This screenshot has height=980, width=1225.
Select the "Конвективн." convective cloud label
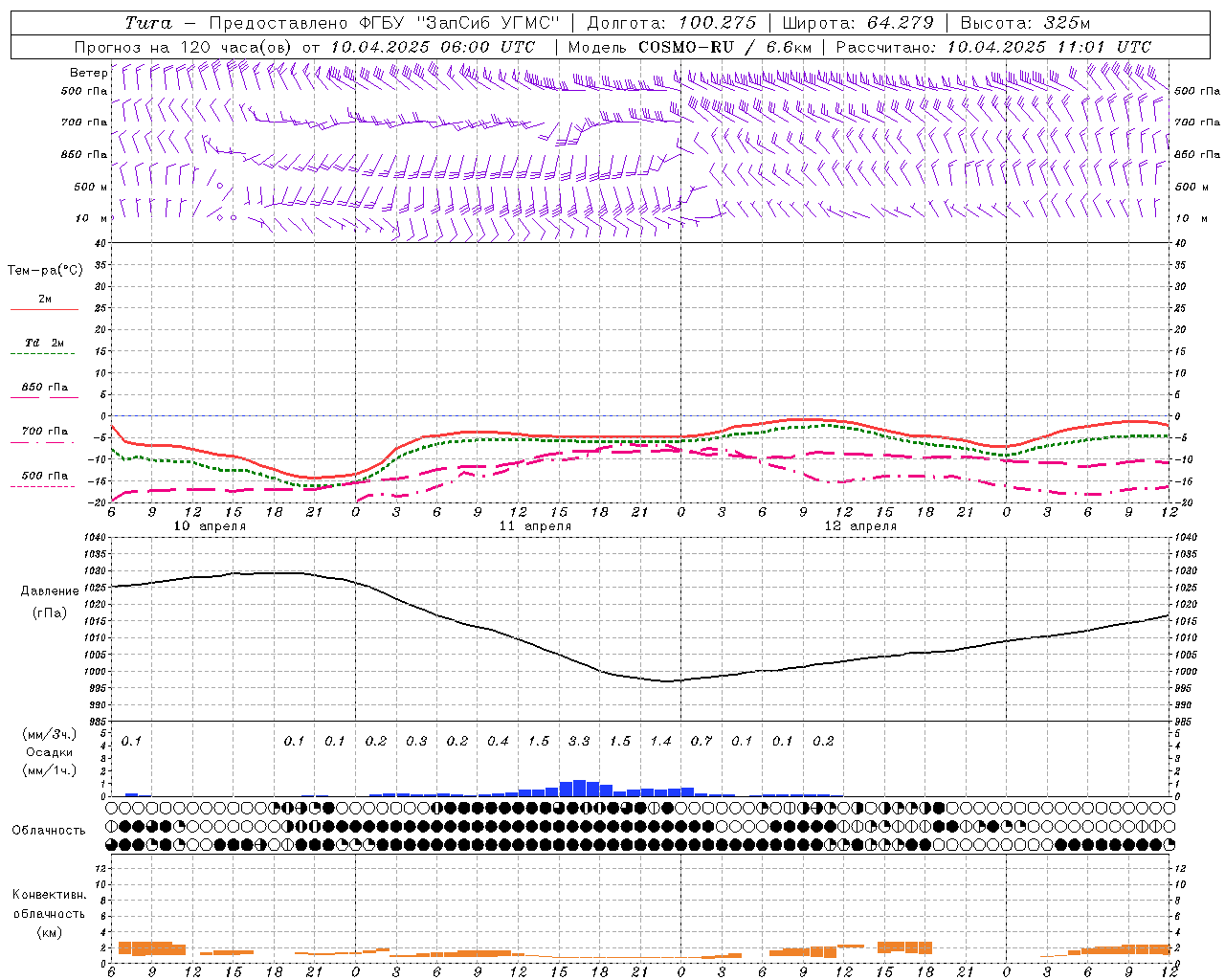(x=49, y=895)
